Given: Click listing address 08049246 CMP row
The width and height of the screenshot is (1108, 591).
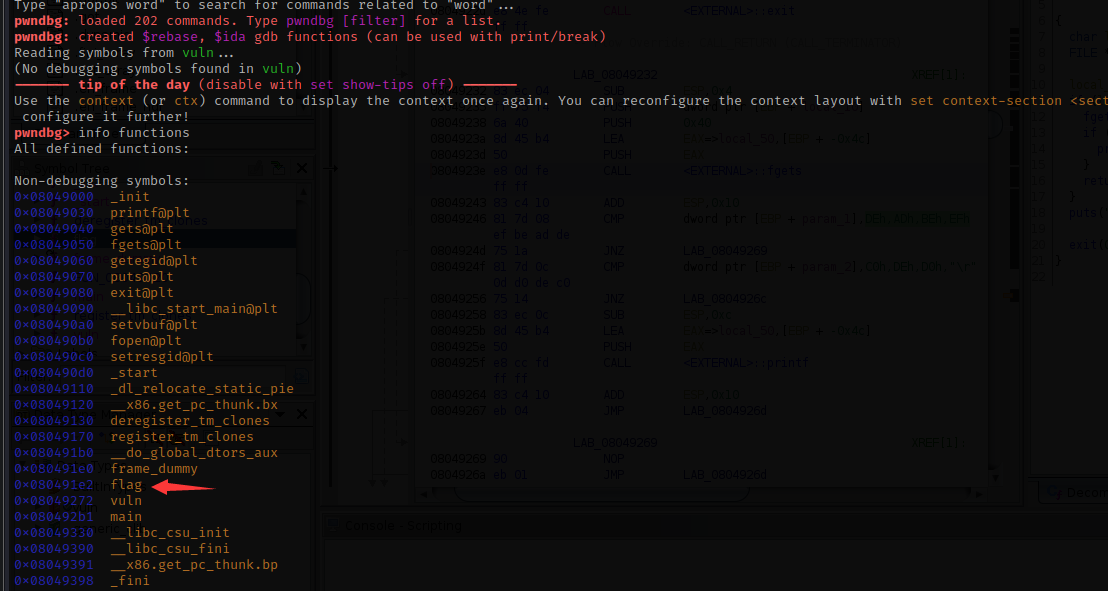Looking at the screenshot, I should (x=458, y=218).
